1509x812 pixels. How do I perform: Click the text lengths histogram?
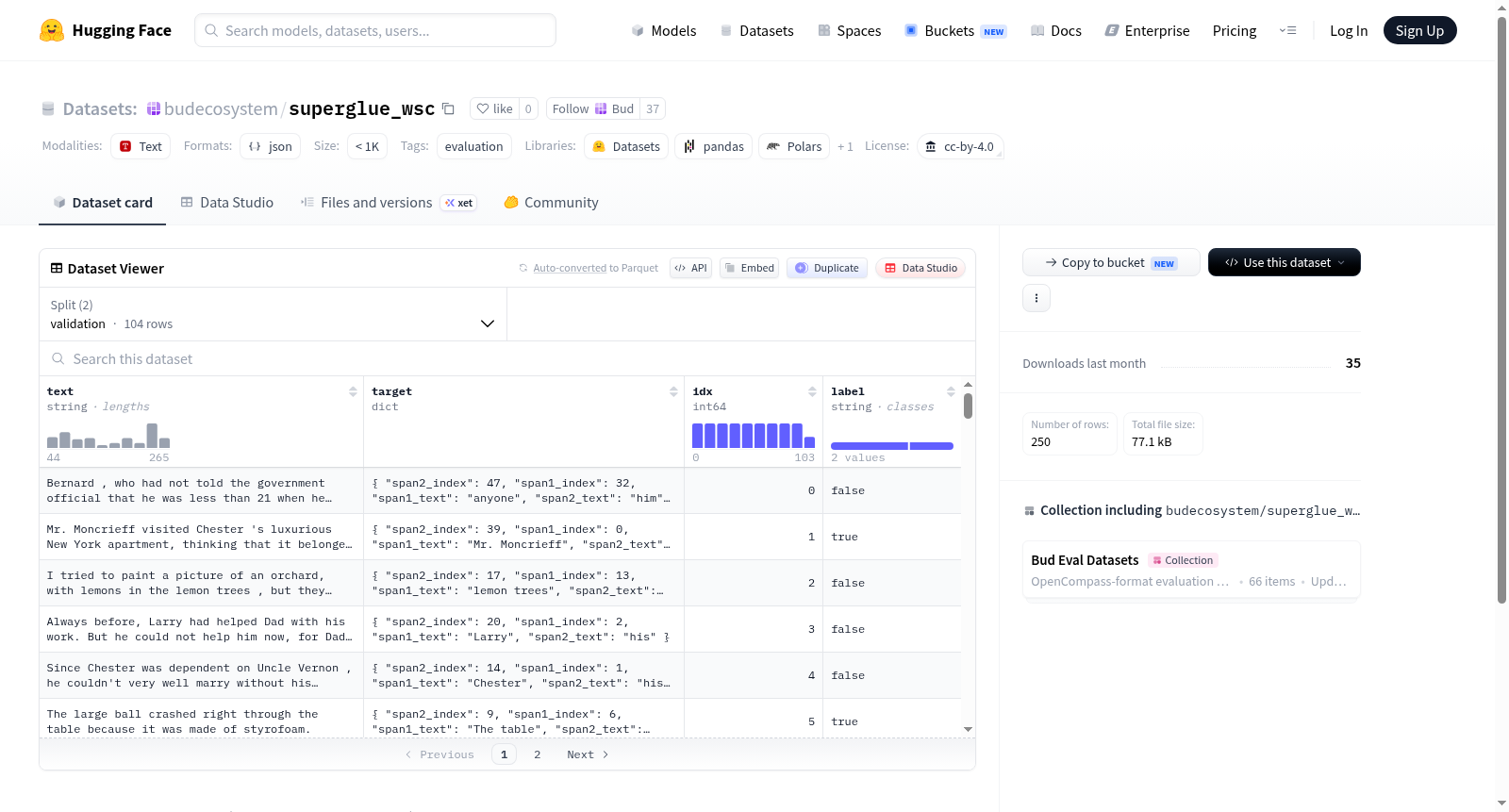click(108, 435)
